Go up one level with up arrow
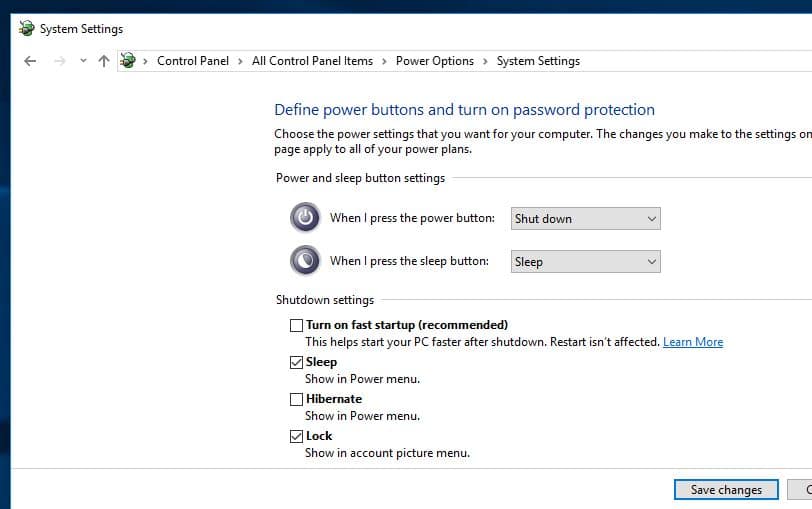Image resolution: width=812 pixels, height=509 pixels. click(104, 61)
